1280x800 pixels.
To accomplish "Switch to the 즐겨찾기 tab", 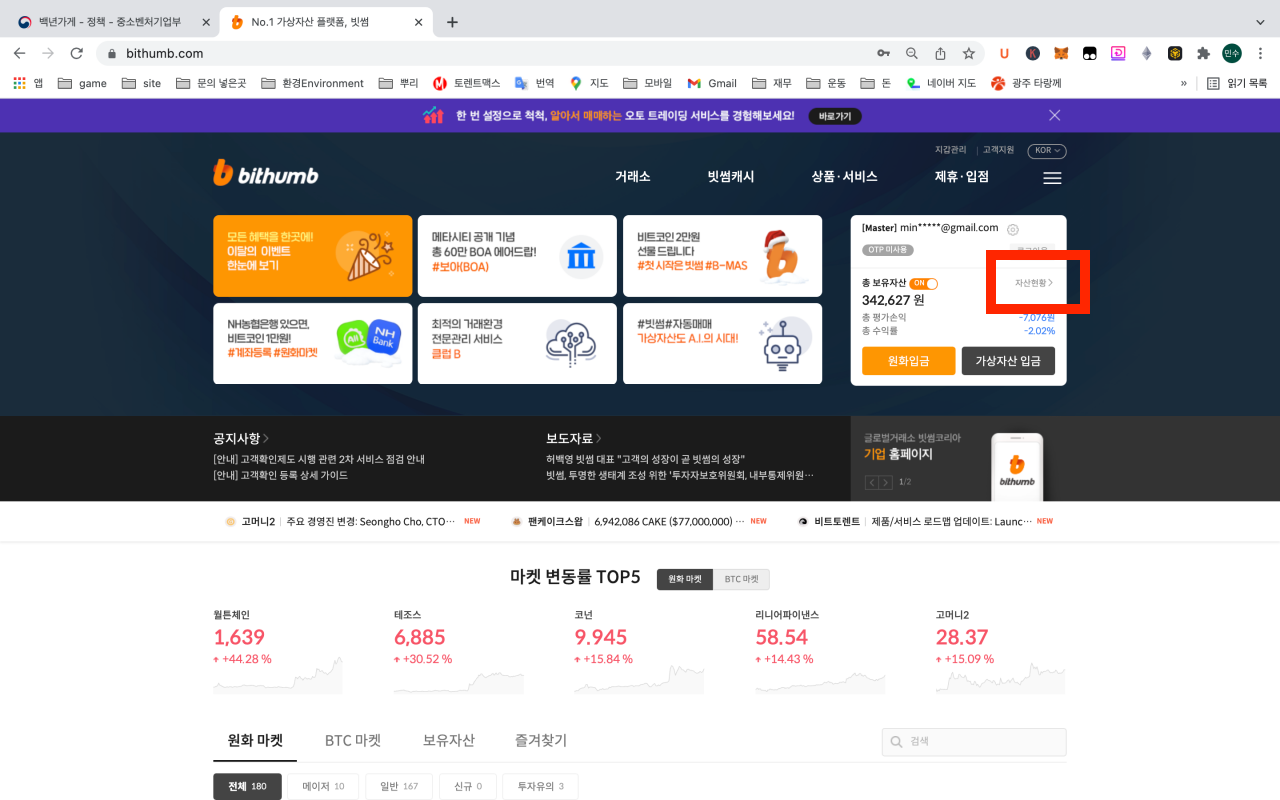I will click(541, 741).
